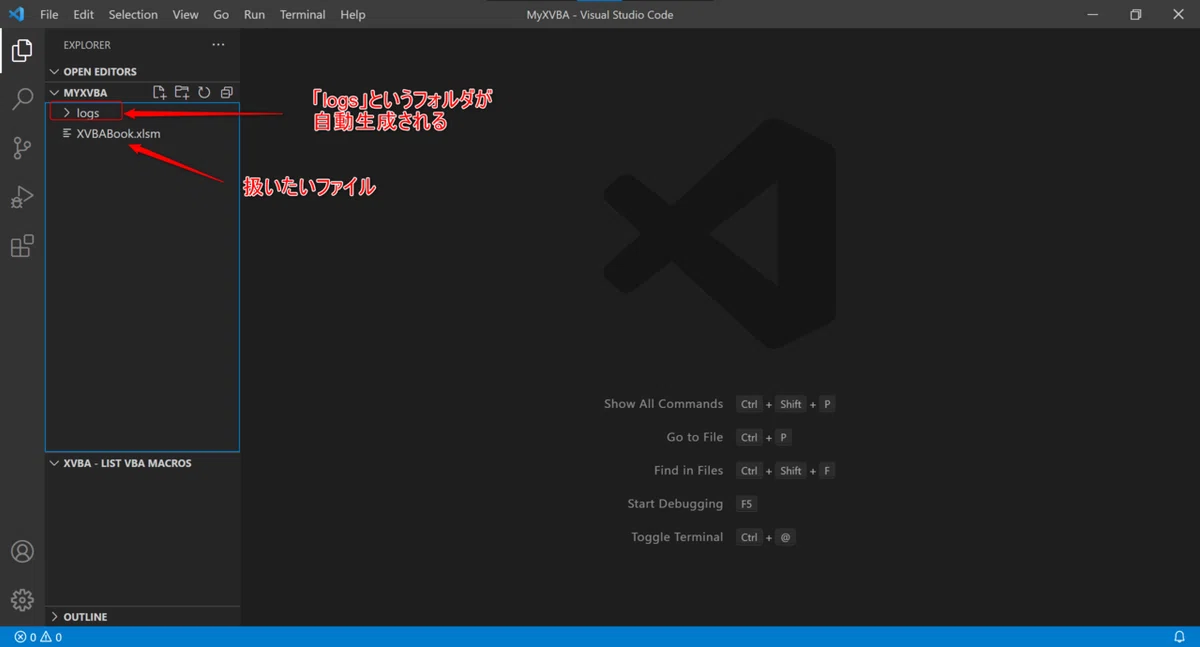
Task: Open the Run and Debug view icon
Action: [x=22, y=197]
